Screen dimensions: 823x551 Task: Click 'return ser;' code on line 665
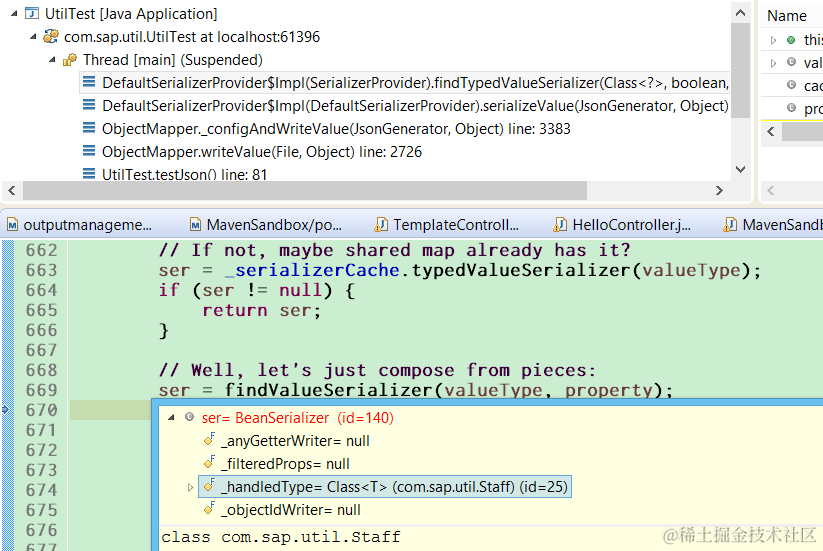(261, 310)
